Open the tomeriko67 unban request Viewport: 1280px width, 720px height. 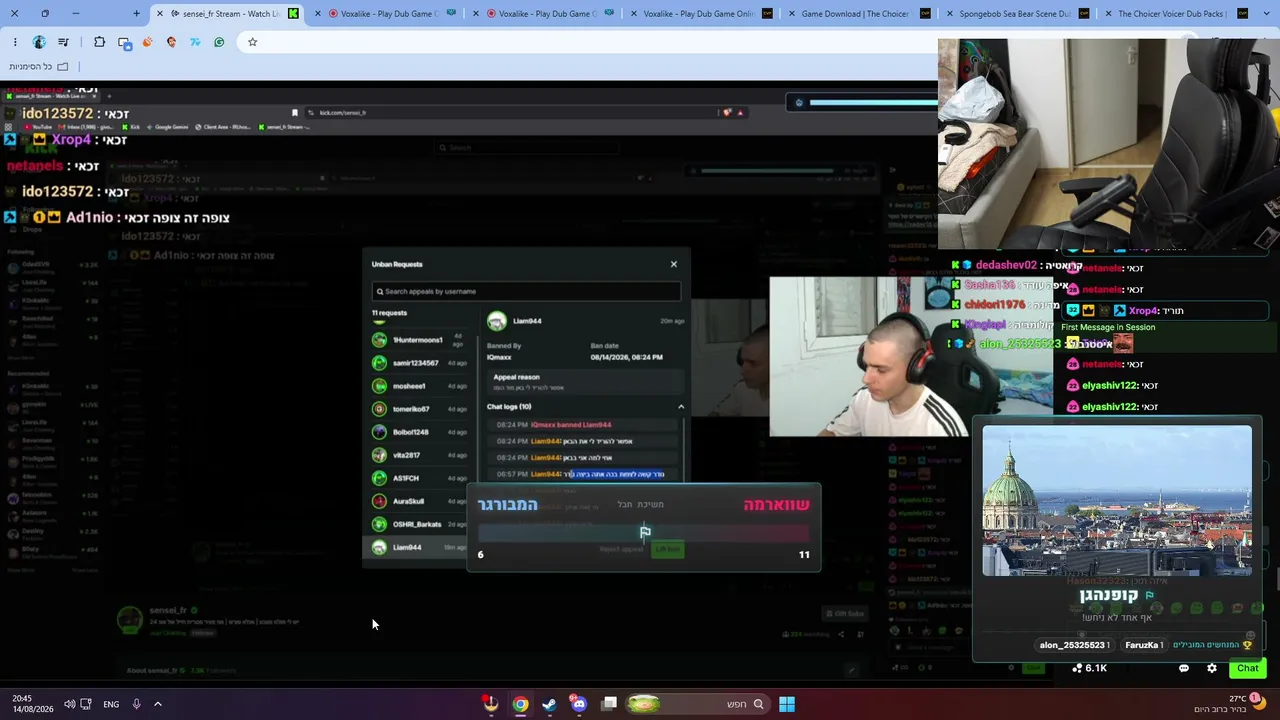(x=419, y=409)
